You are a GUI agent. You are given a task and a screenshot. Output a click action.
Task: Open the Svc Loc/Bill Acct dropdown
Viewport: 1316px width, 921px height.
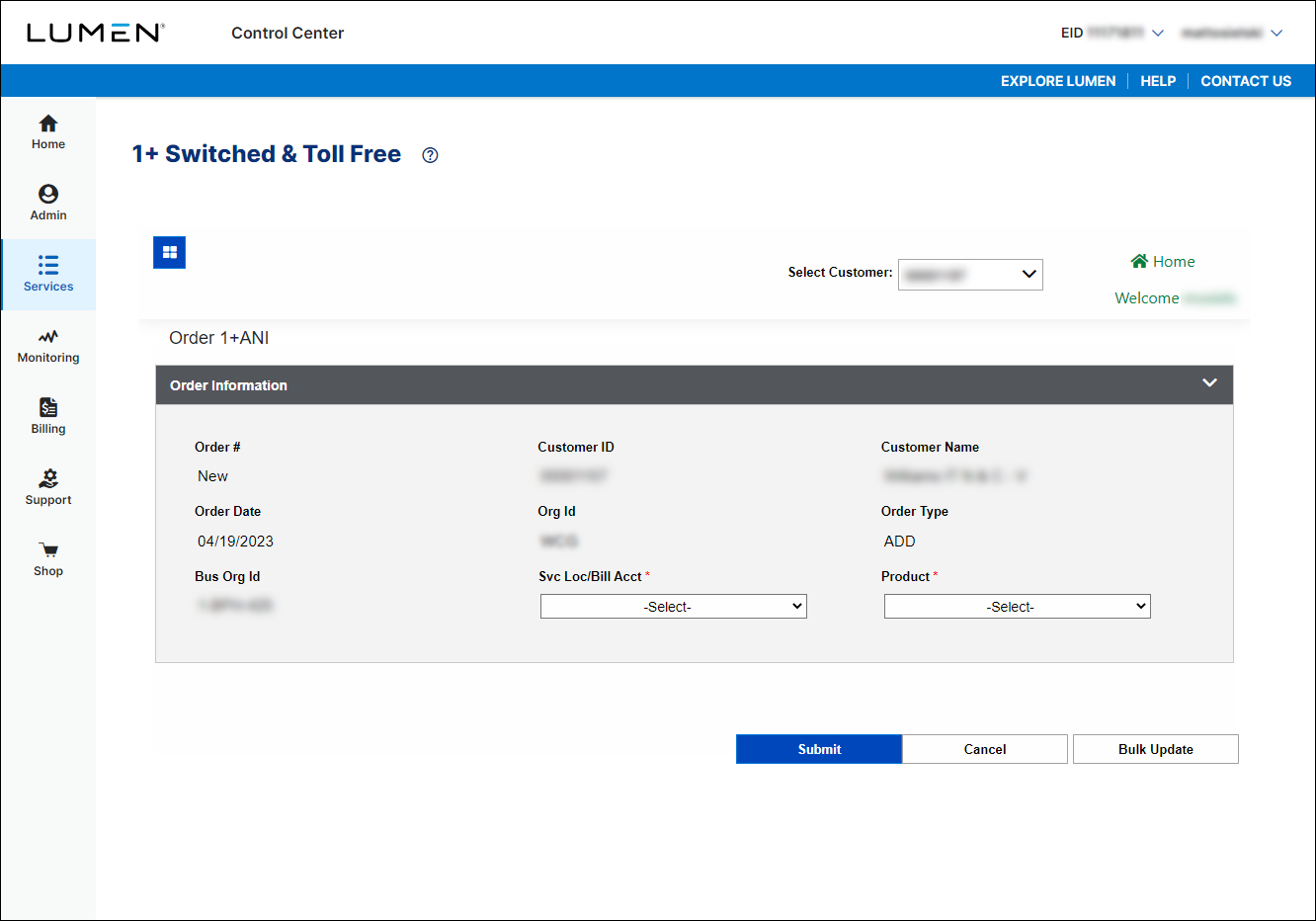[x=674, y=607]
